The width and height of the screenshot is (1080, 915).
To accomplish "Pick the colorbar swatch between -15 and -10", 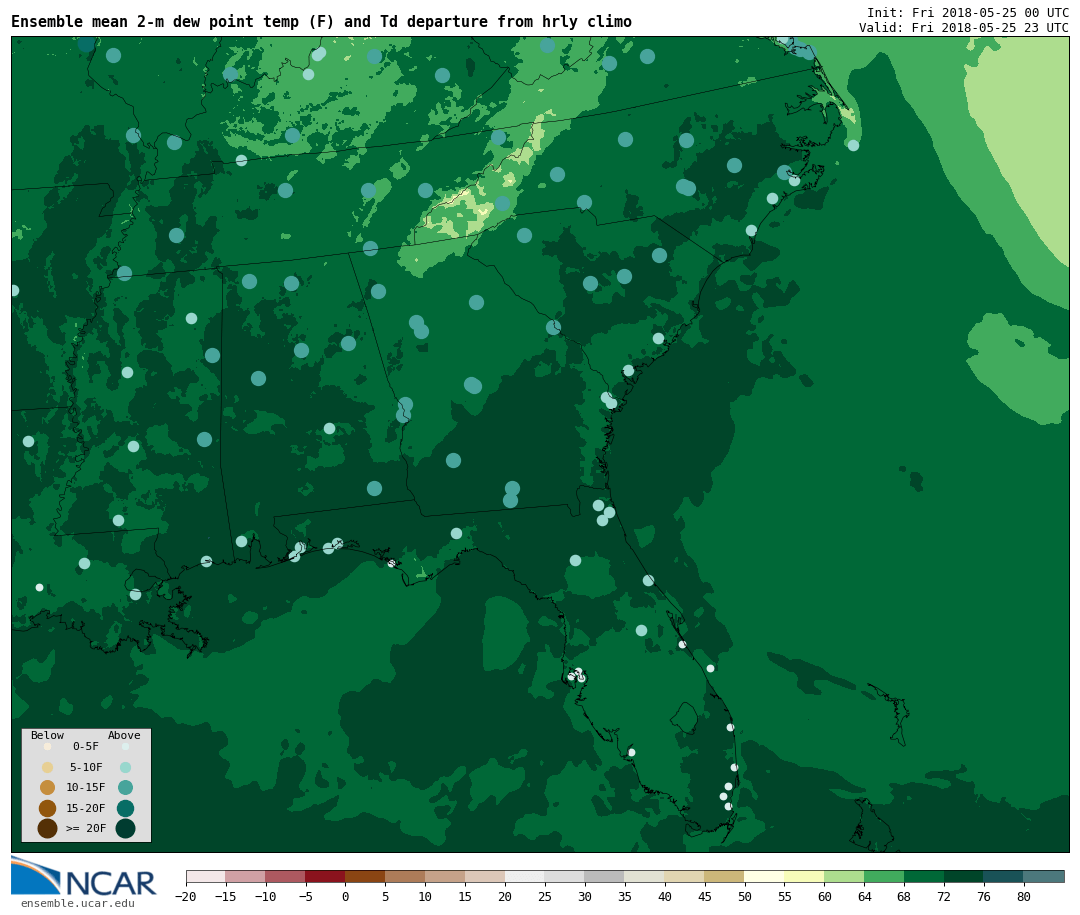I will pos(245,876).
